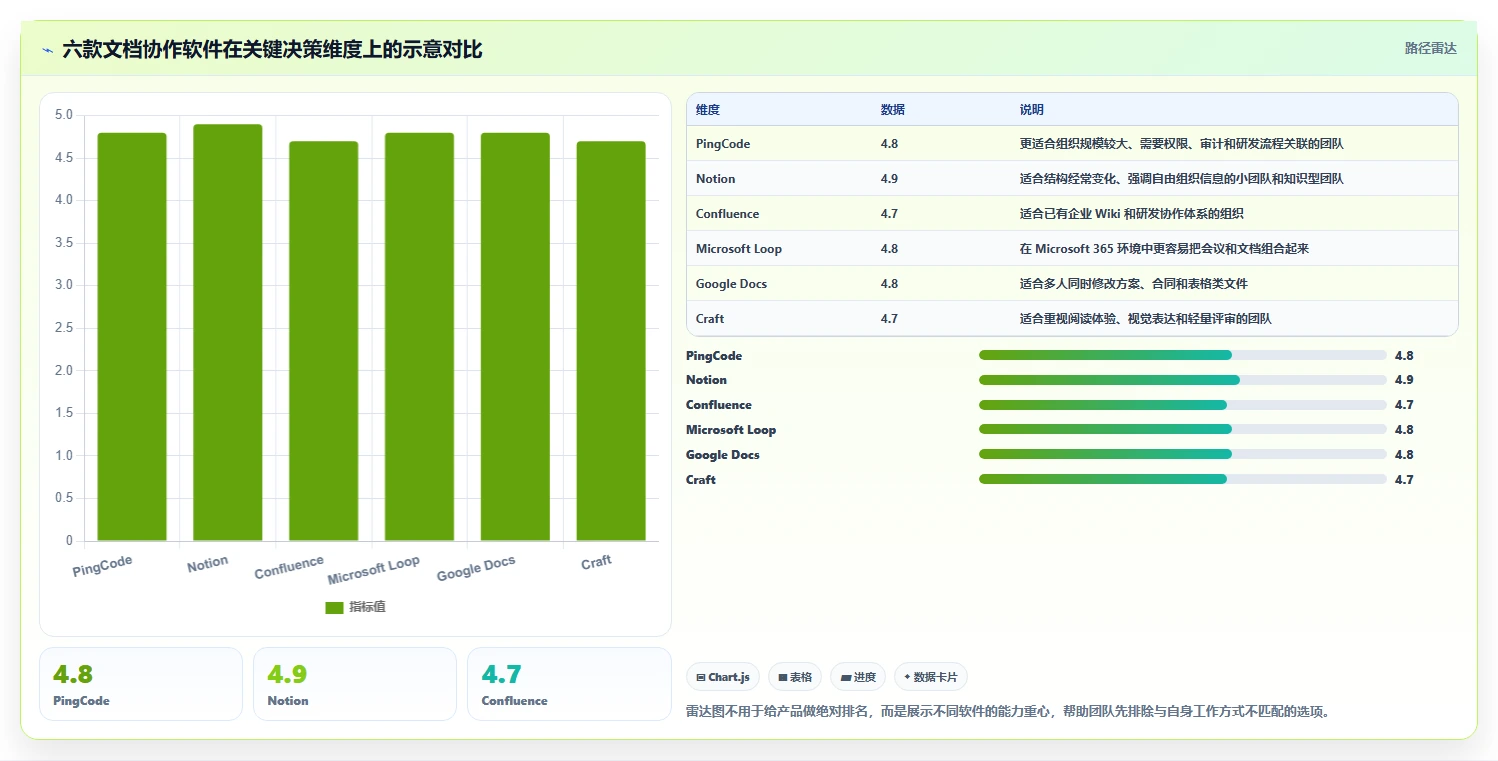Click the 数据 column header

pyautogui.click(x=893, y=109)
